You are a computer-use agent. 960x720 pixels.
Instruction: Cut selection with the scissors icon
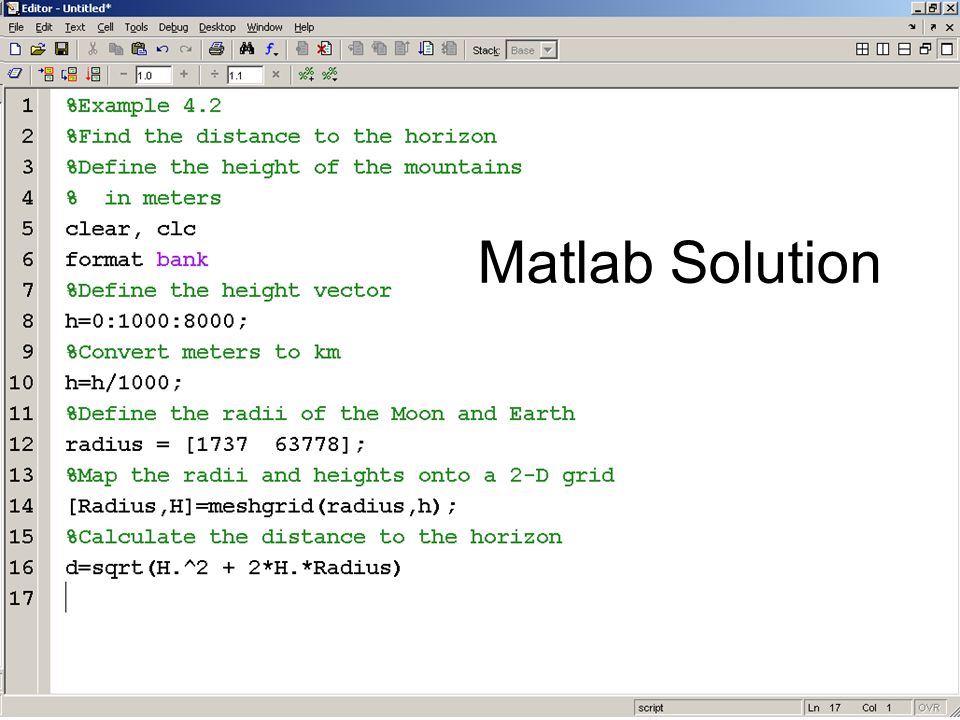(x=93, y=50)
